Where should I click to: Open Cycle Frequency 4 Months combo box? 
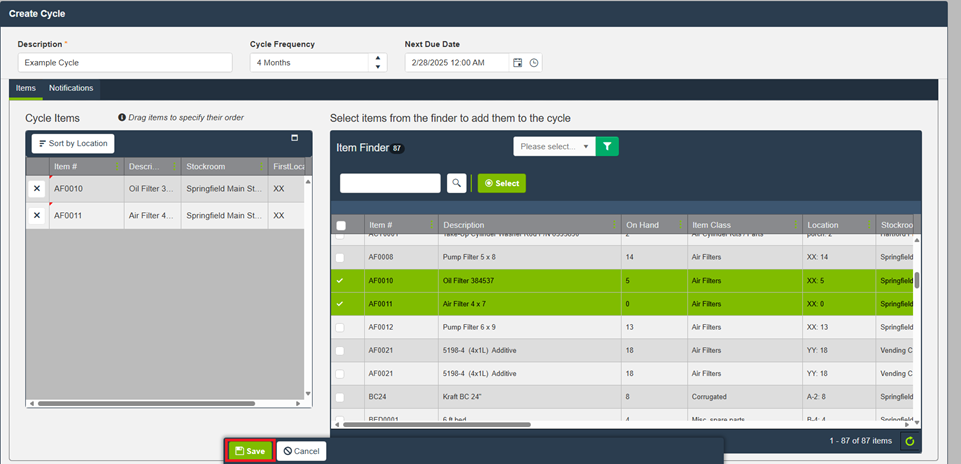pos(310,63)
